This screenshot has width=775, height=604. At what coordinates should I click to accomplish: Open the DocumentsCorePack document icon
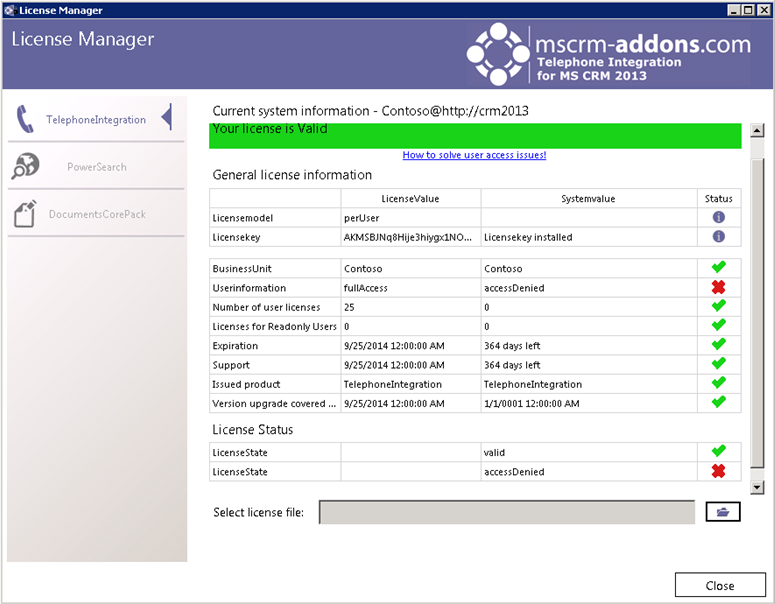(25, 214)
